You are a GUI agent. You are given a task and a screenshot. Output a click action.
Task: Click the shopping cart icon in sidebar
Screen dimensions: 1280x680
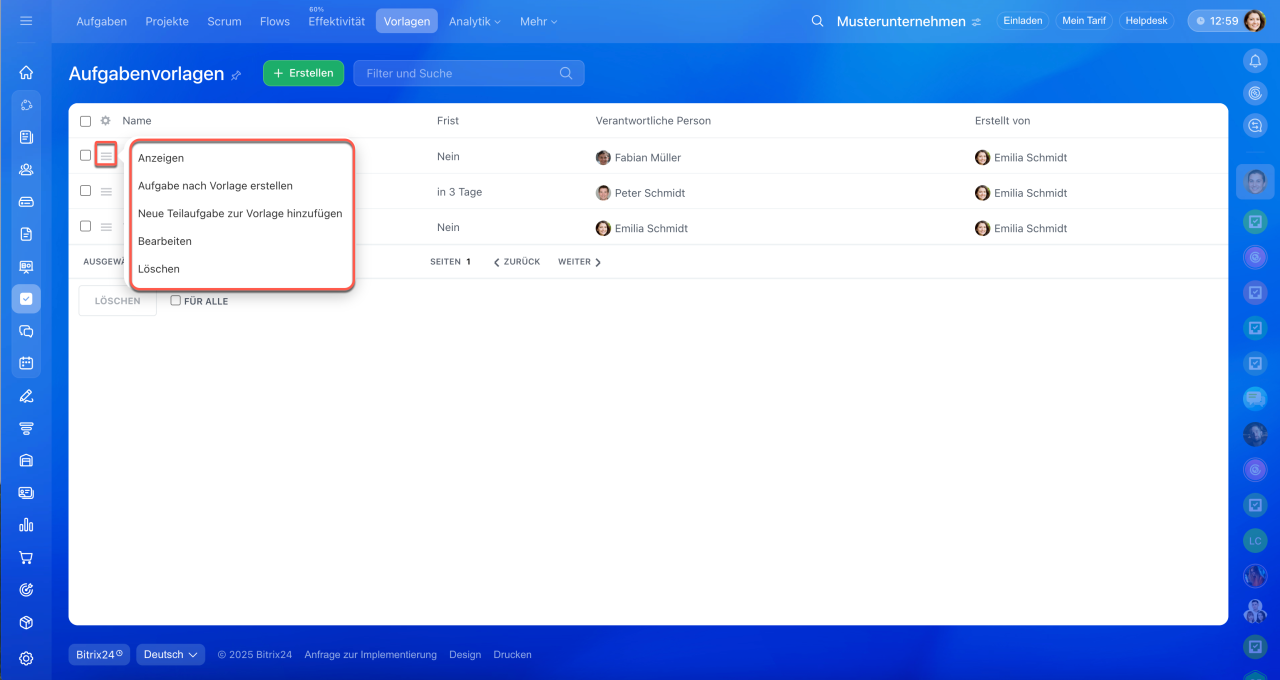pos(26,557)
